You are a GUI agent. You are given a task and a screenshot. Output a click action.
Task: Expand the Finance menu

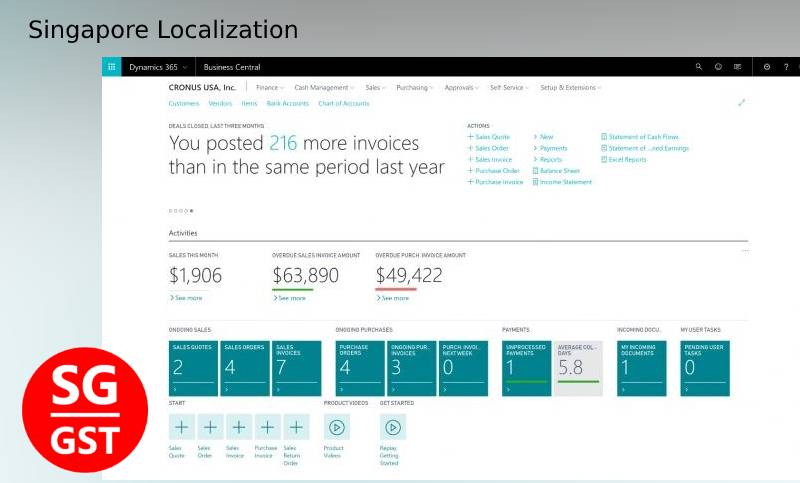[x=270, y=88]
